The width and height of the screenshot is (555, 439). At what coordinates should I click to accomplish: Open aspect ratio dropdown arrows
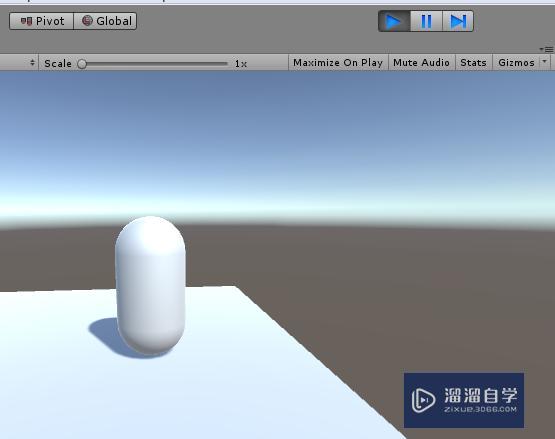coord(32,63)
